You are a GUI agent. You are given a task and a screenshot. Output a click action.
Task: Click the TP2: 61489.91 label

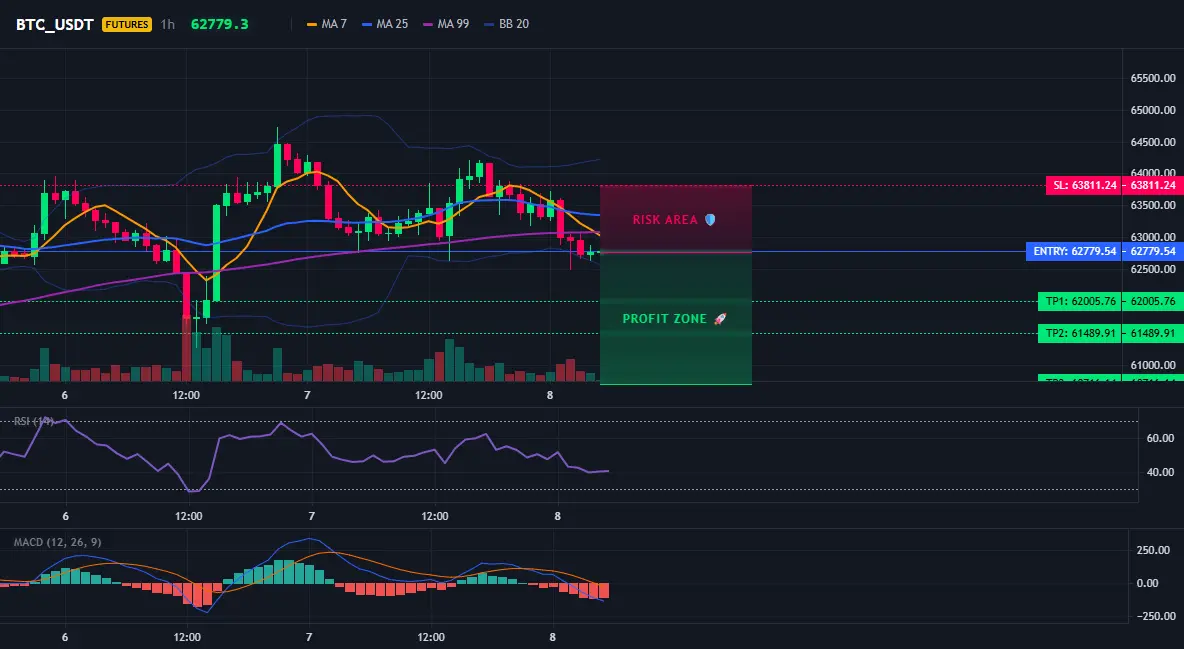[x=1080, y=333]
